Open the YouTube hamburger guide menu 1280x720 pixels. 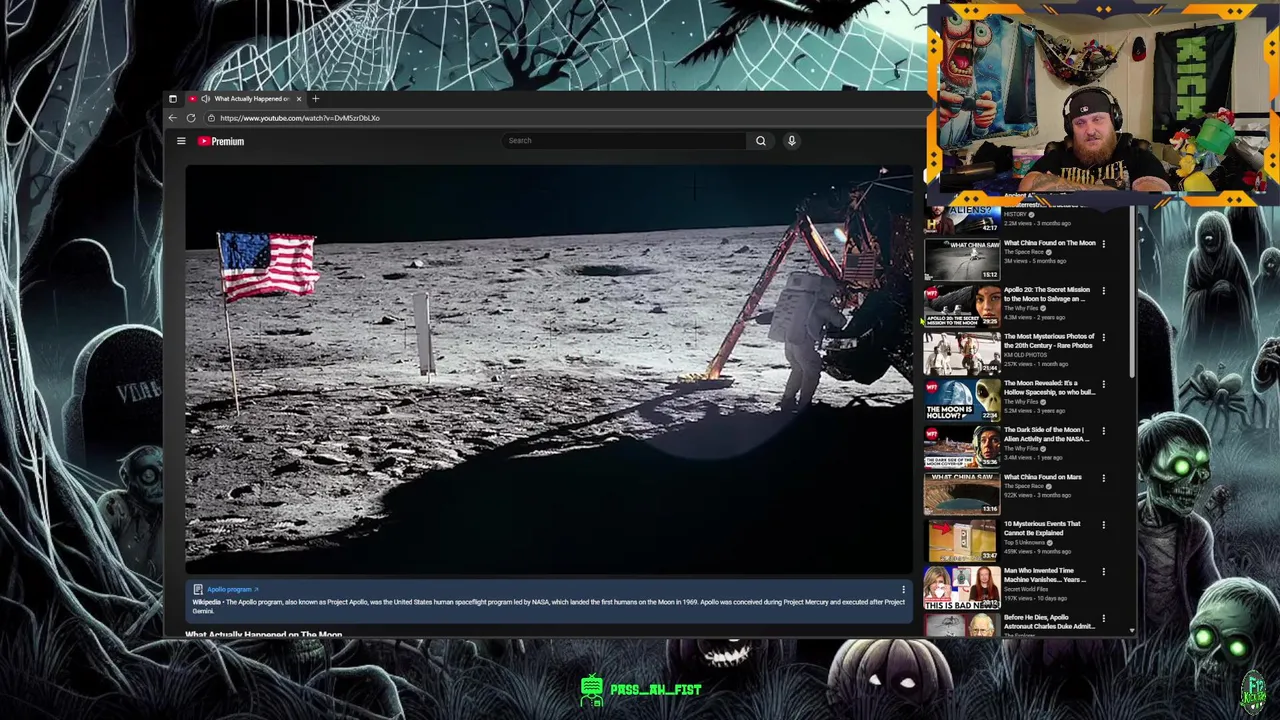click(181, 141)
